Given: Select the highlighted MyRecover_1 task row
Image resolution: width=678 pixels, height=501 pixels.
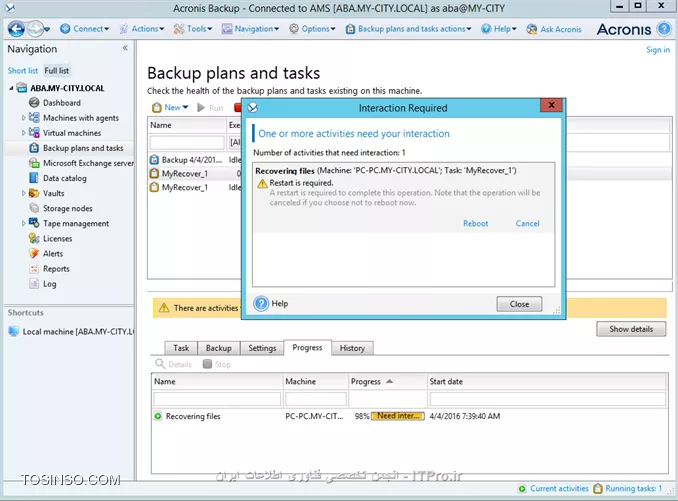Looking at the screenshot, I should pyautogui.click(x=195, y=174).
